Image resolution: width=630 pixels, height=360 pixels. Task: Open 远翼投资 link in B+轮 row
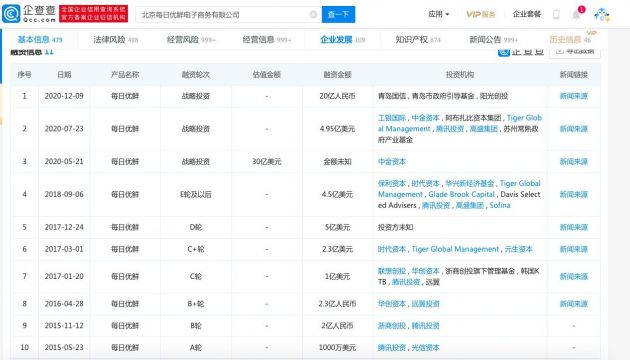pyautogui.click(x=425, y=304)
